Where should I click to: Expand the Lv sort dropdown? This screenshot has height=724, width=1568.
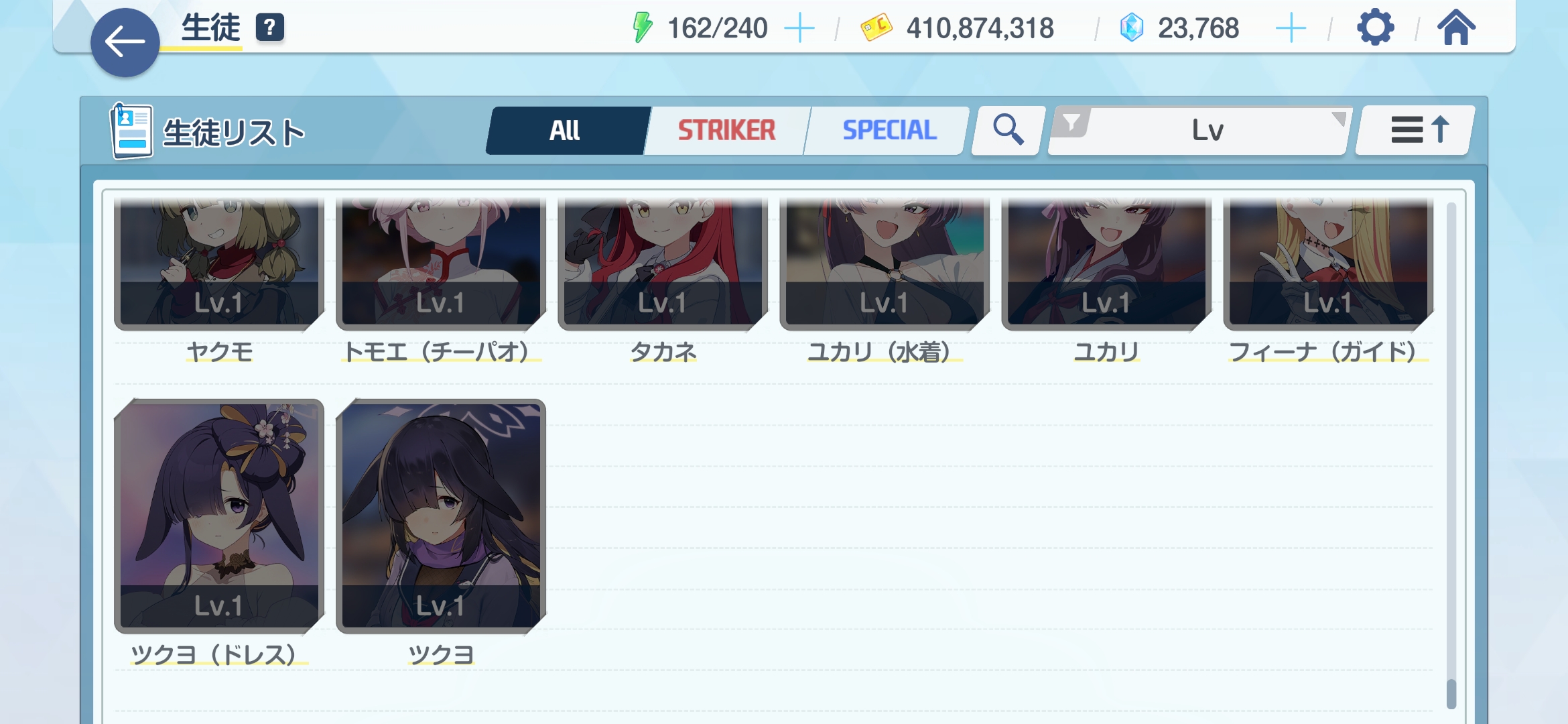pos(1199,130)
